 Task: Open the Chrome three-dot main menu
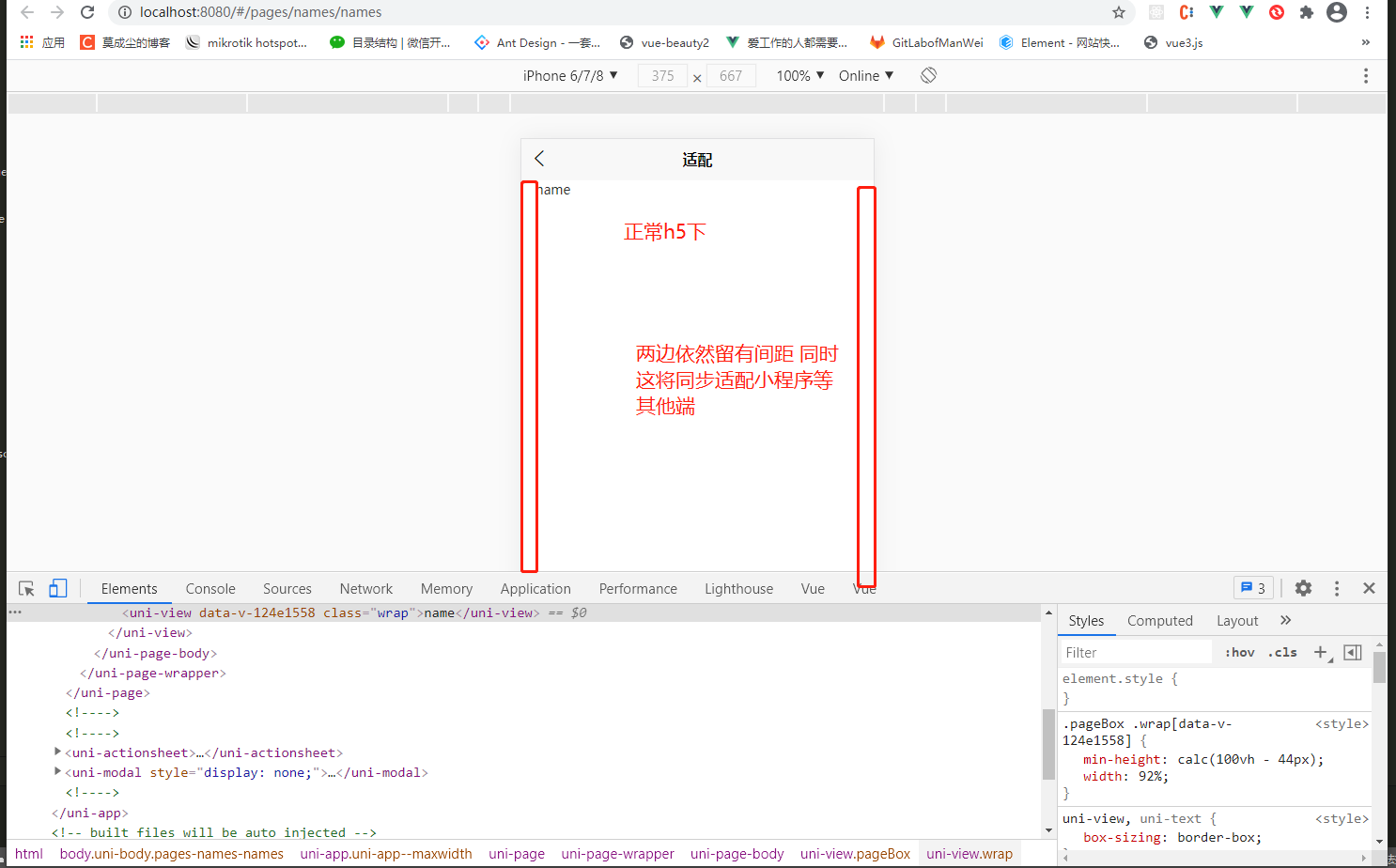pyautogui.click(x=1368, y=12)
